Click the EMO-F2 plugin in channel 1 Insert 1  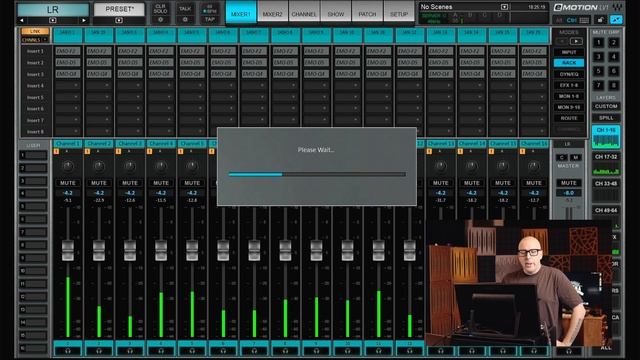[68, 51]
